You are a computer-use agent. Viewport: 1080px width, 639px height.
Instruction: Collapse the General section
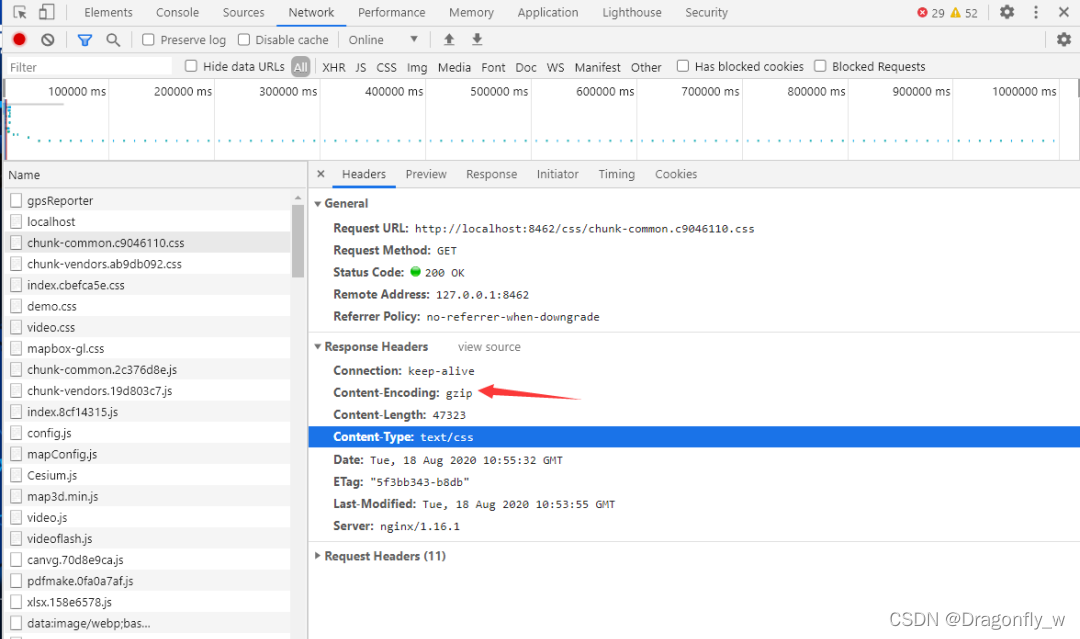coord(318,204)
